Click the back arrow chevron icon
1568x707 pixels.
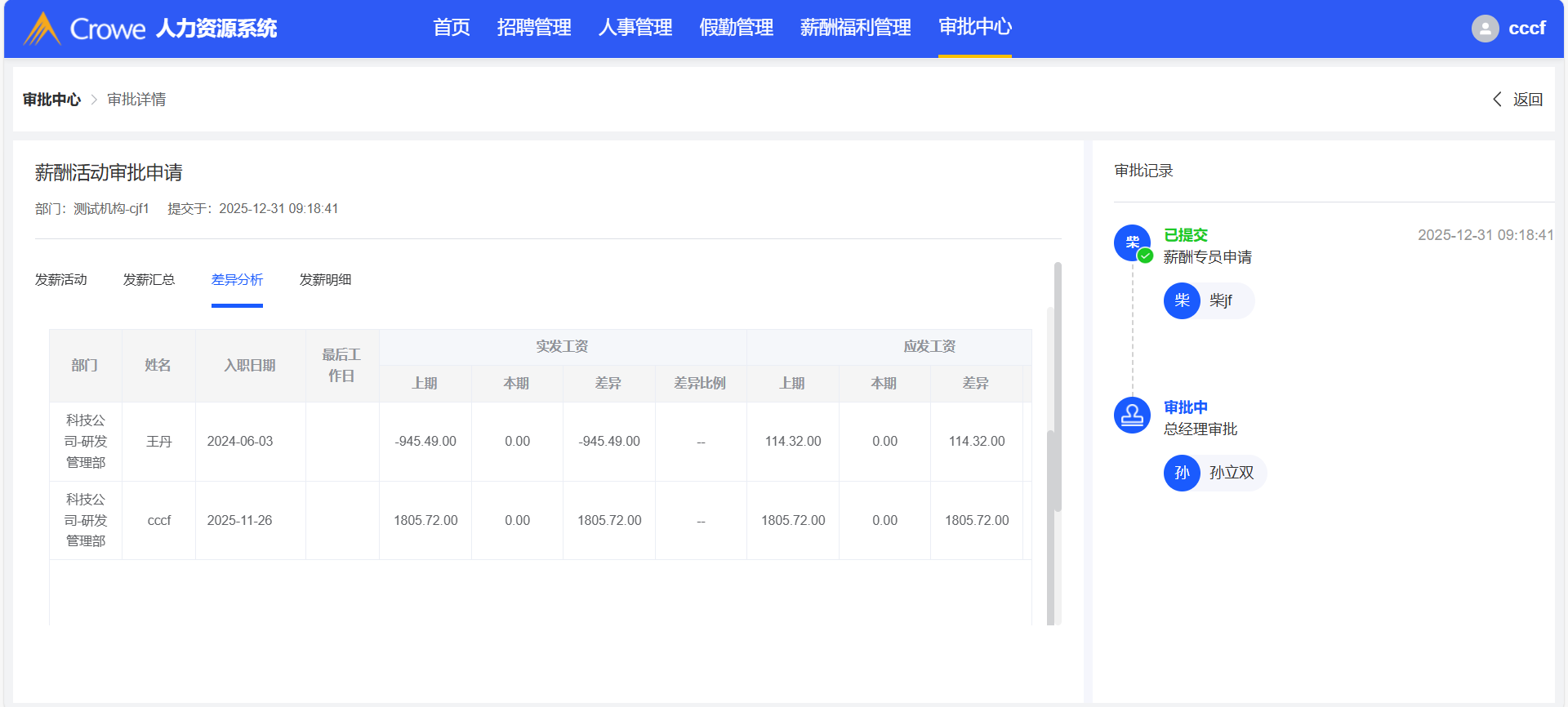(1497, 99)
